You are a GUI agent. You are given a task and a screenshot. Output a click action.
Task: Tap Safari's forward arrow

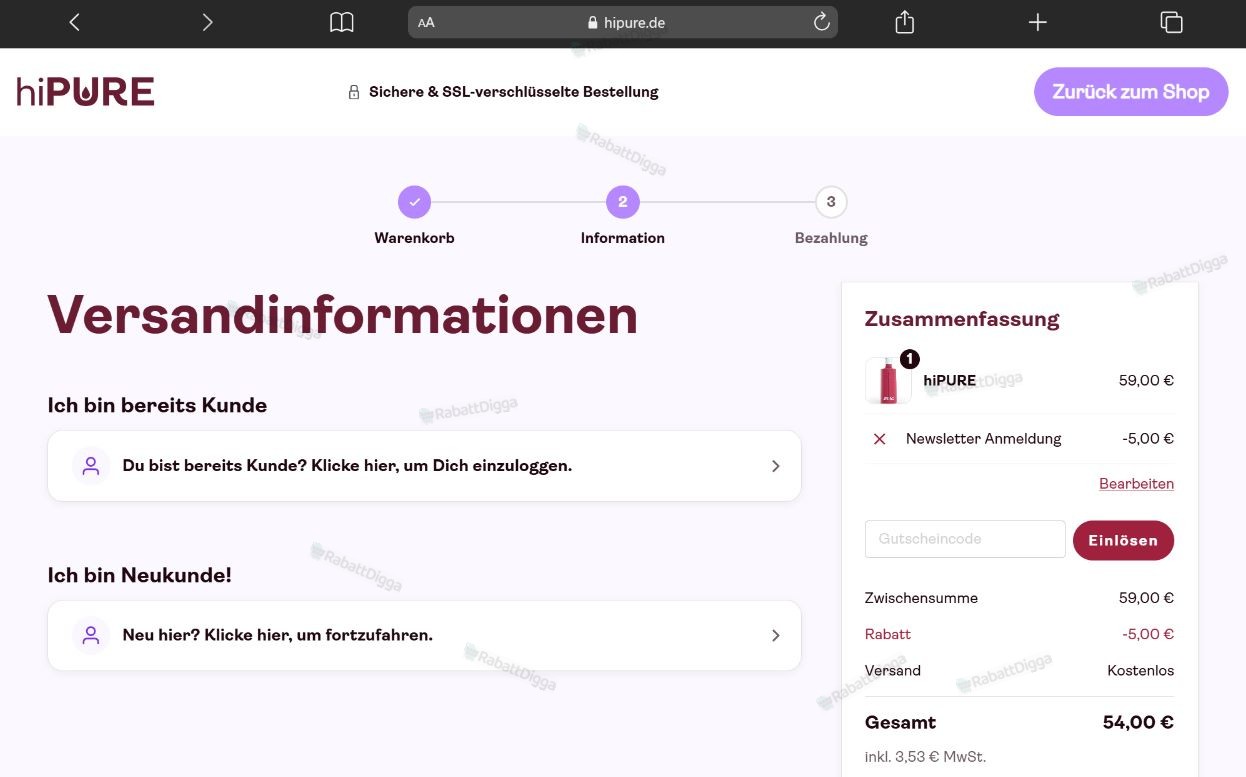(207, 22)
